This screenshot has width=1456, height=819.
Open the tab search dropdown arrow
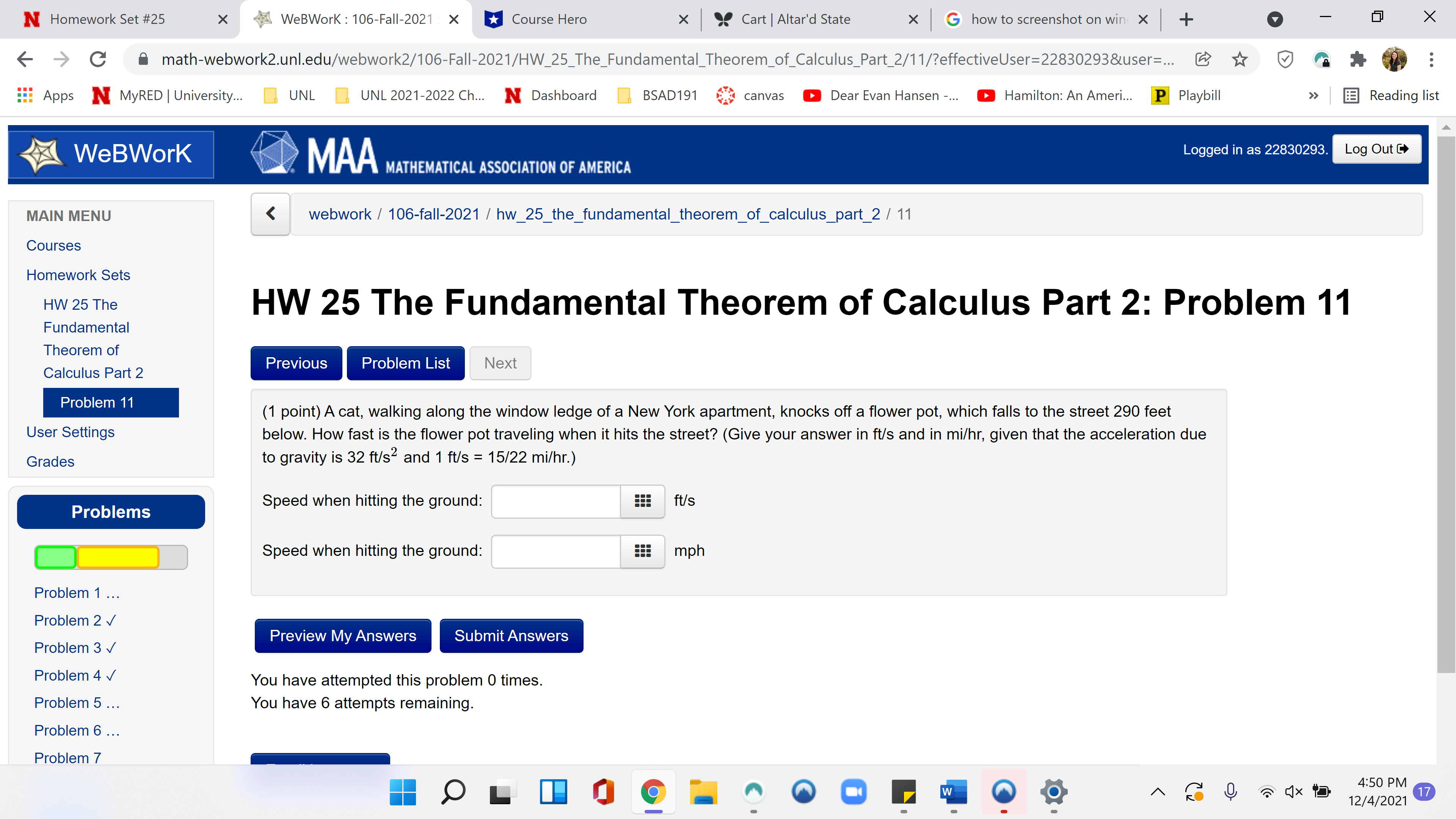point(1275,19)
